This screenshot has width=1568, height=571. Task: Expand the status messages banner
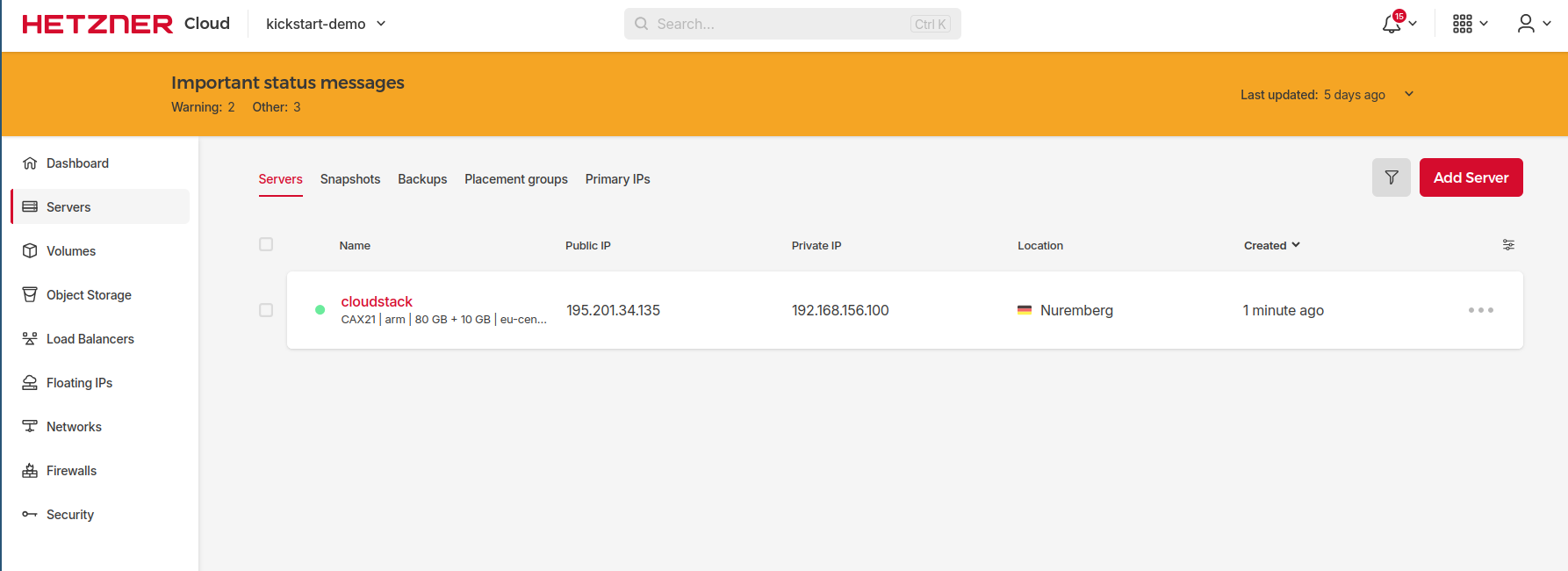[x=1409, y=94]
